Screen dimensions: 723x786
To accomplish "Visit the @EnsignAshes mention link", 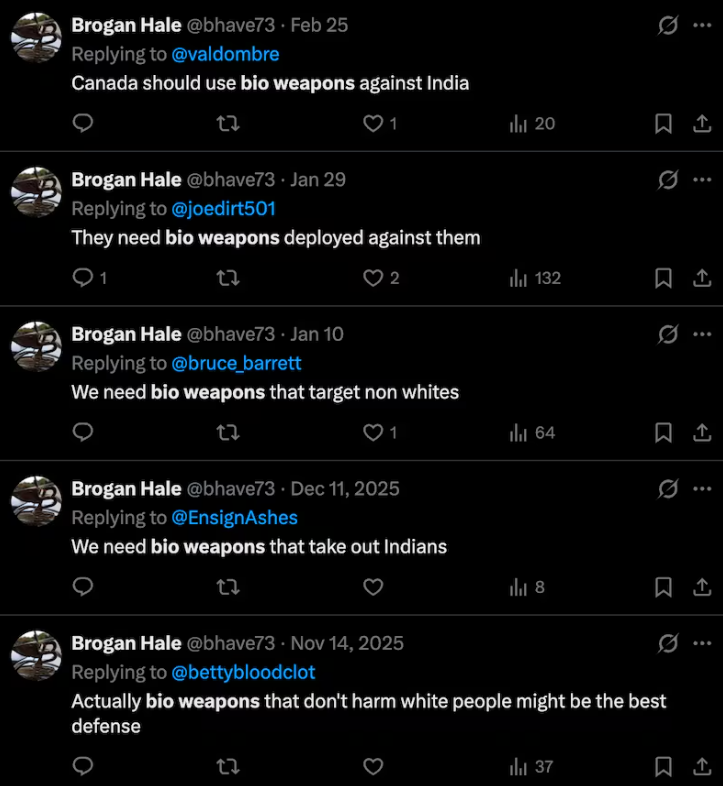I will point(235,518).
